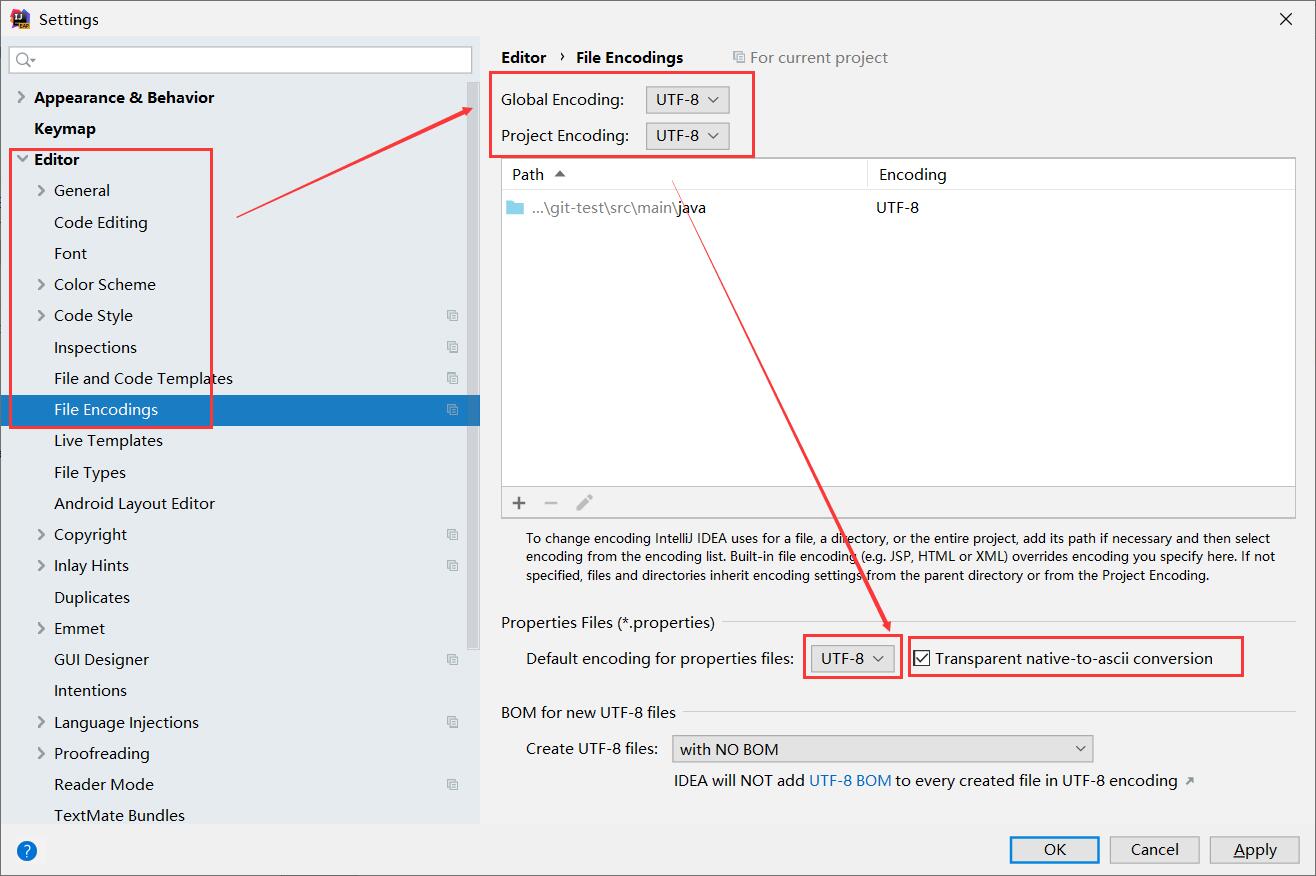Click the Apply button
The width and height of the screenshot is (1316, 876).
(x=1255, y=849)
